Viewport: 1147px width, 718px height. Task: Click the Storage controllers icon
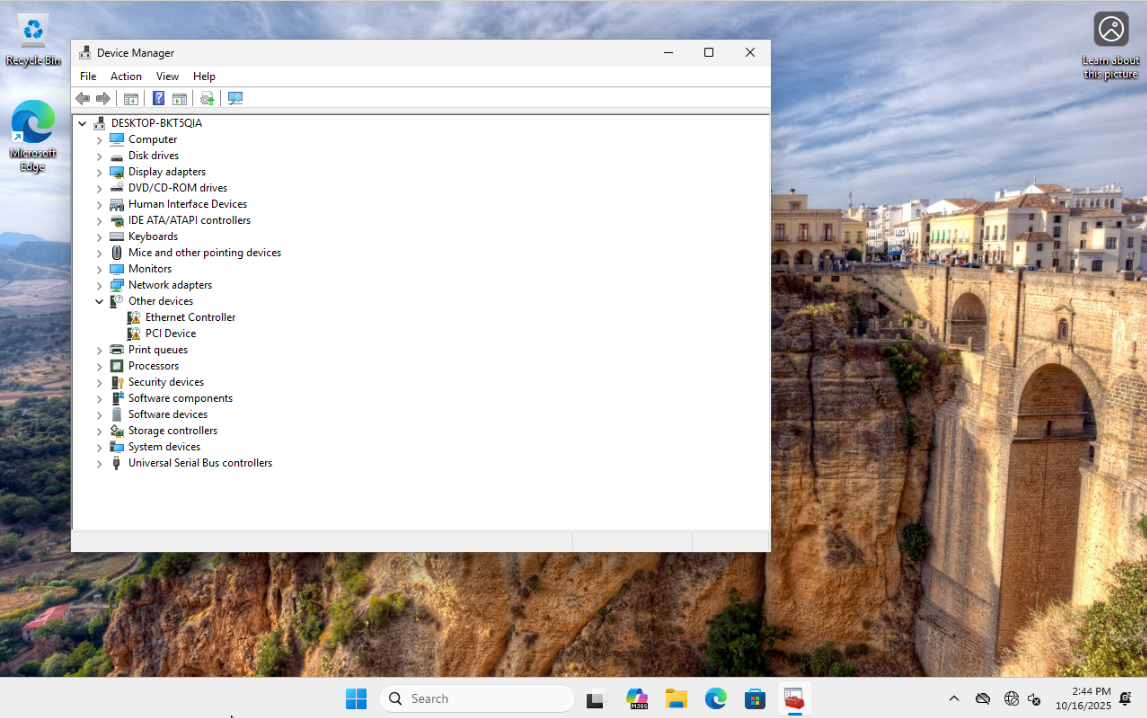pos(116,431)
